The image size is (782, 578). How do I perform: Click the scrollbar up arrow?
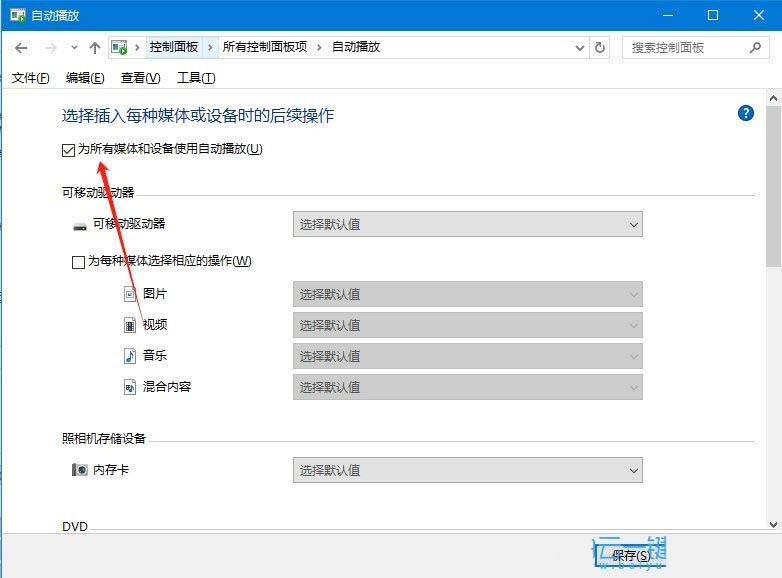click(x=774, y=99)
